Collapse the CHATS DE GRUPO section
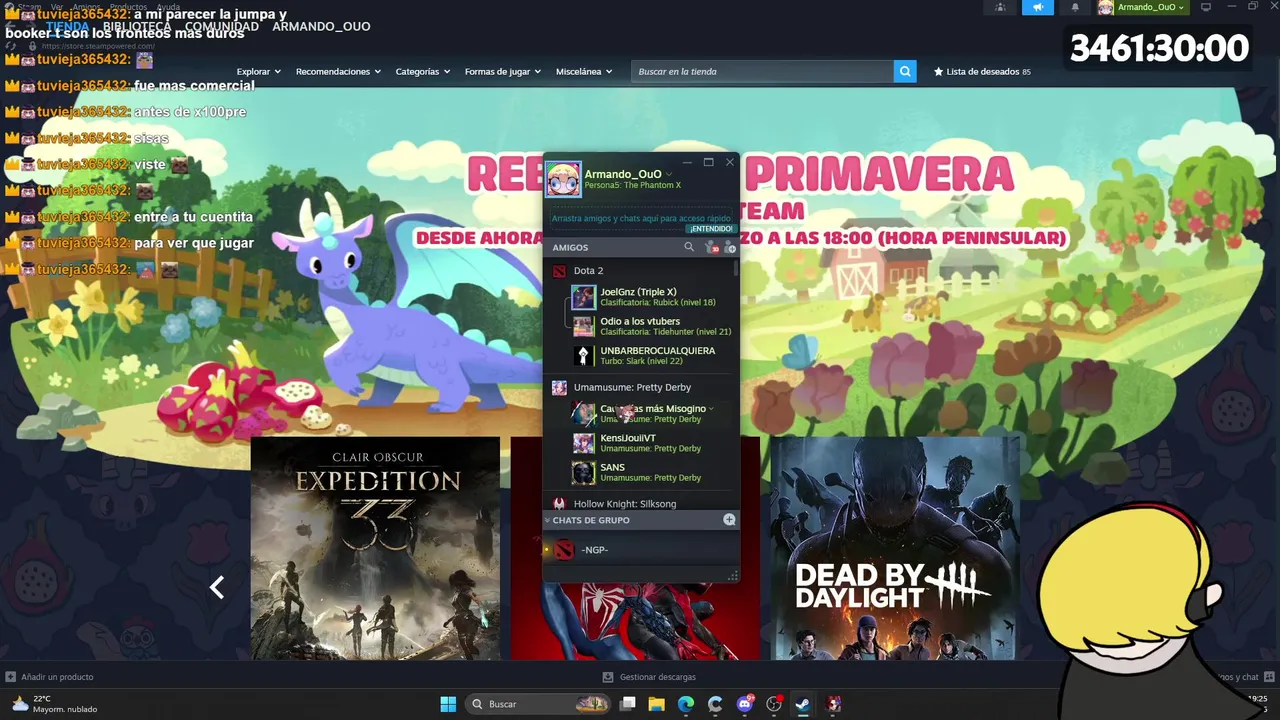 548,520
